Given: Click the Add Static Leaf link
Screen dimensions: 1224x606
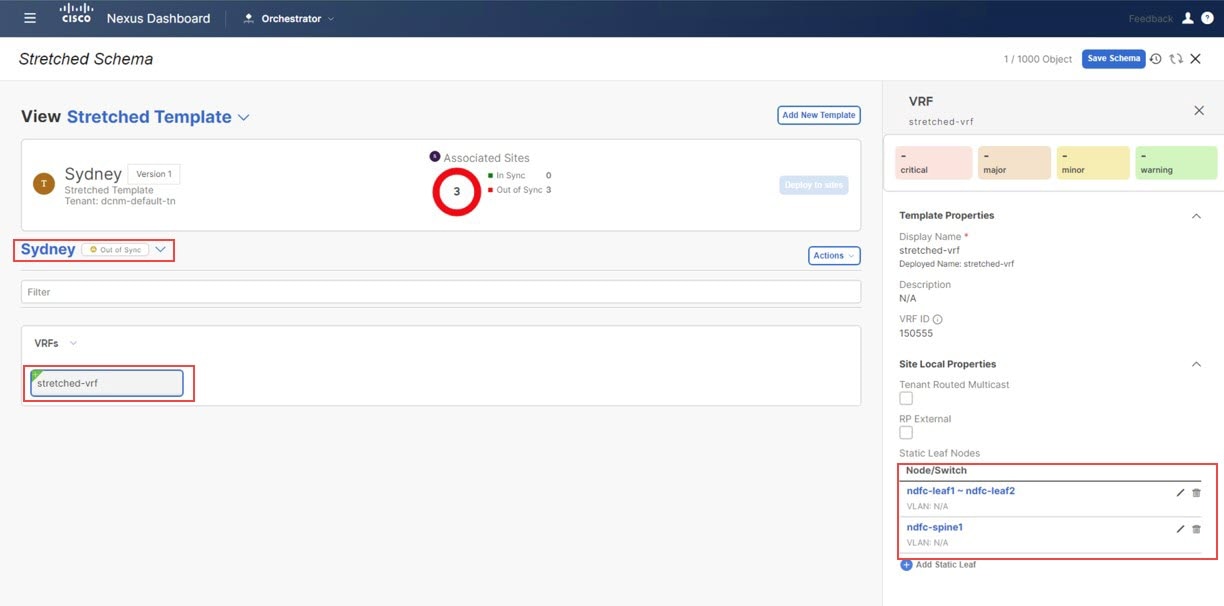Looking at the screenshot, I should (945, 565).
